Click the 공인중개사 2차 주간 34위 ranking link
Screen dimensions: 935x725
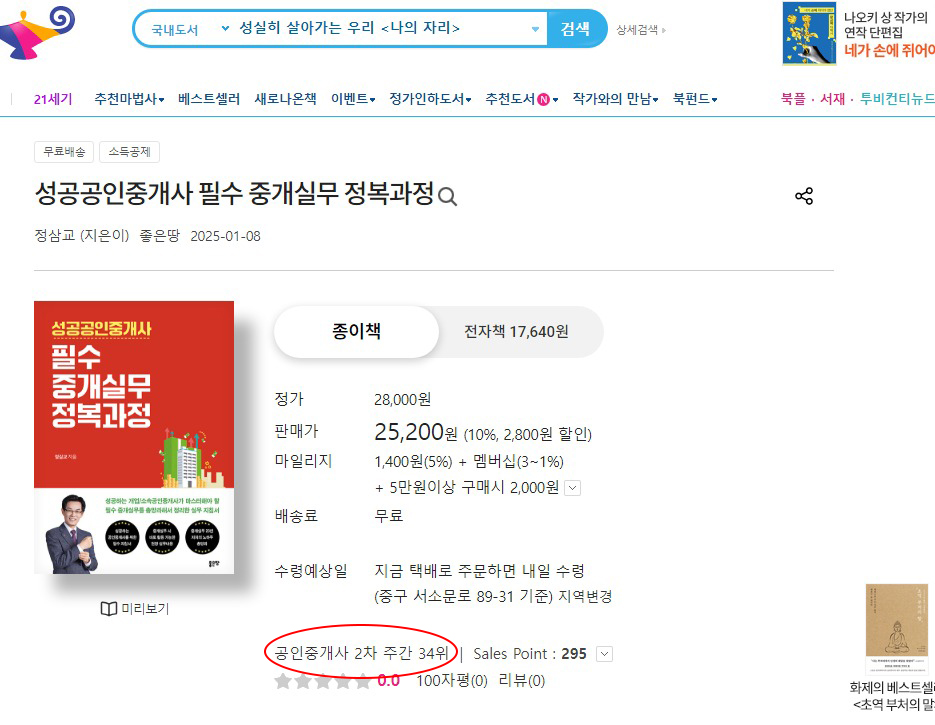pyautogui.click(x=361, y=653)
